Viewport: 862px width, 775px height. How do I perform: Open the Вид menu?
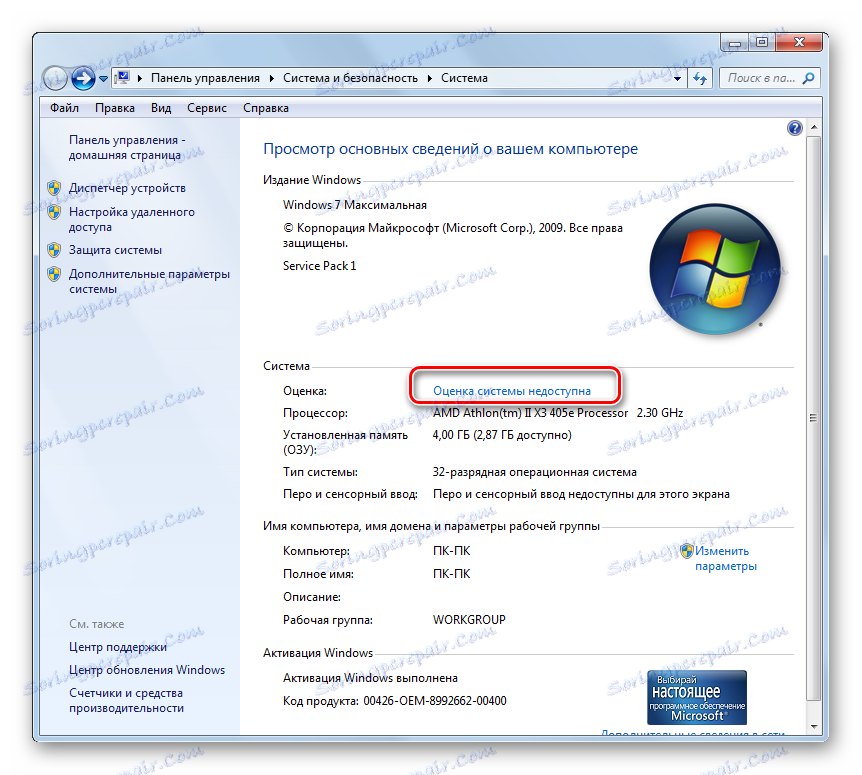click(161, 108)
